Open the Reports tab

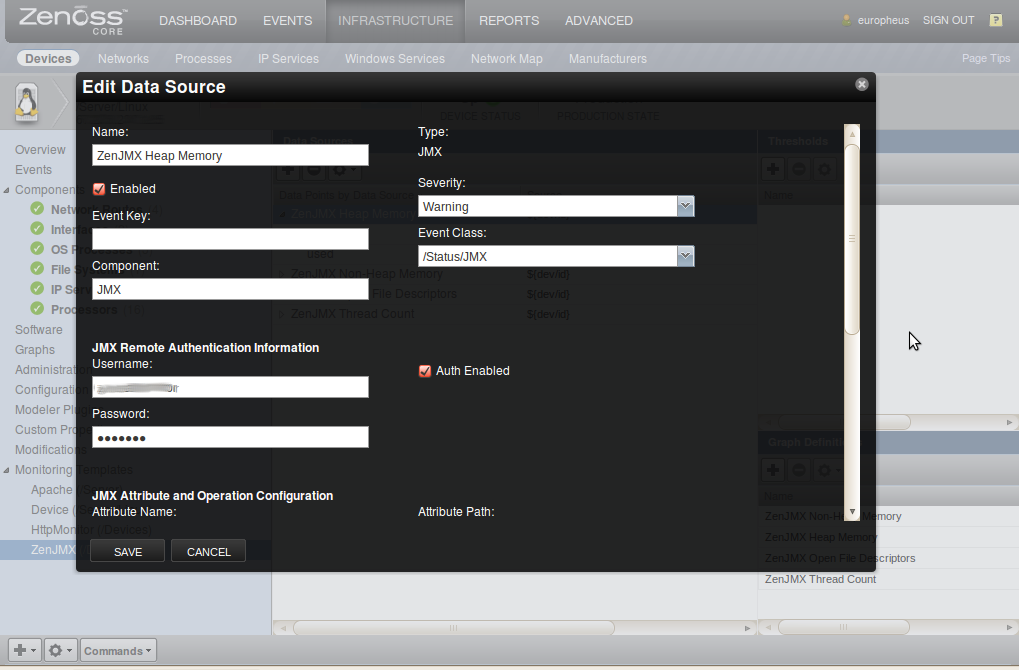(509, 21)
